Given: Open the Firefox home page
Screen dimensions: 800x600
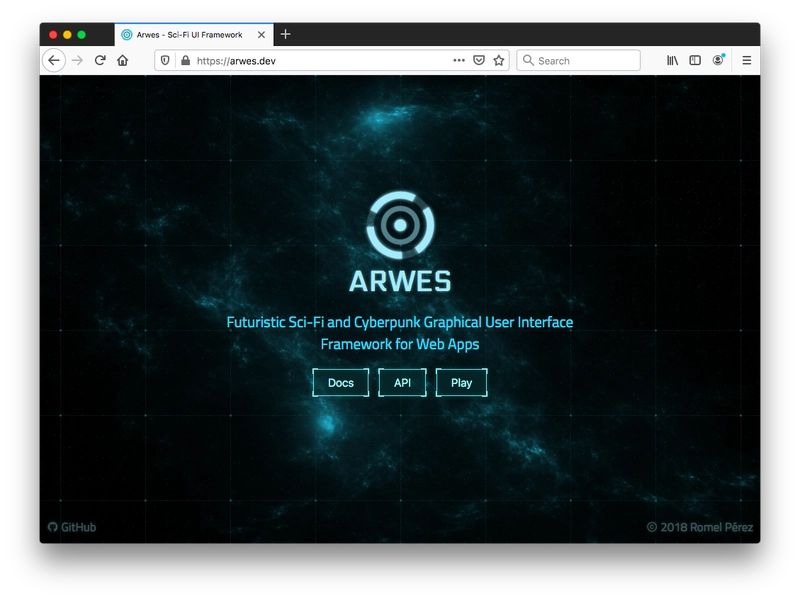Looking at the screenshot, I should coord(122,61).
